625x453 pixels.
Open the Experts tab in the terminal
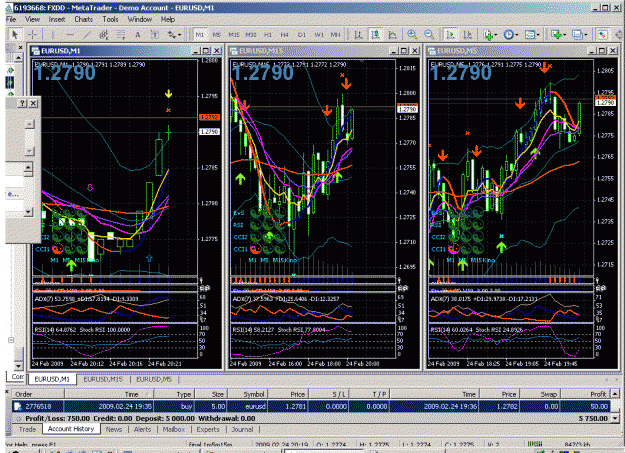208,429
